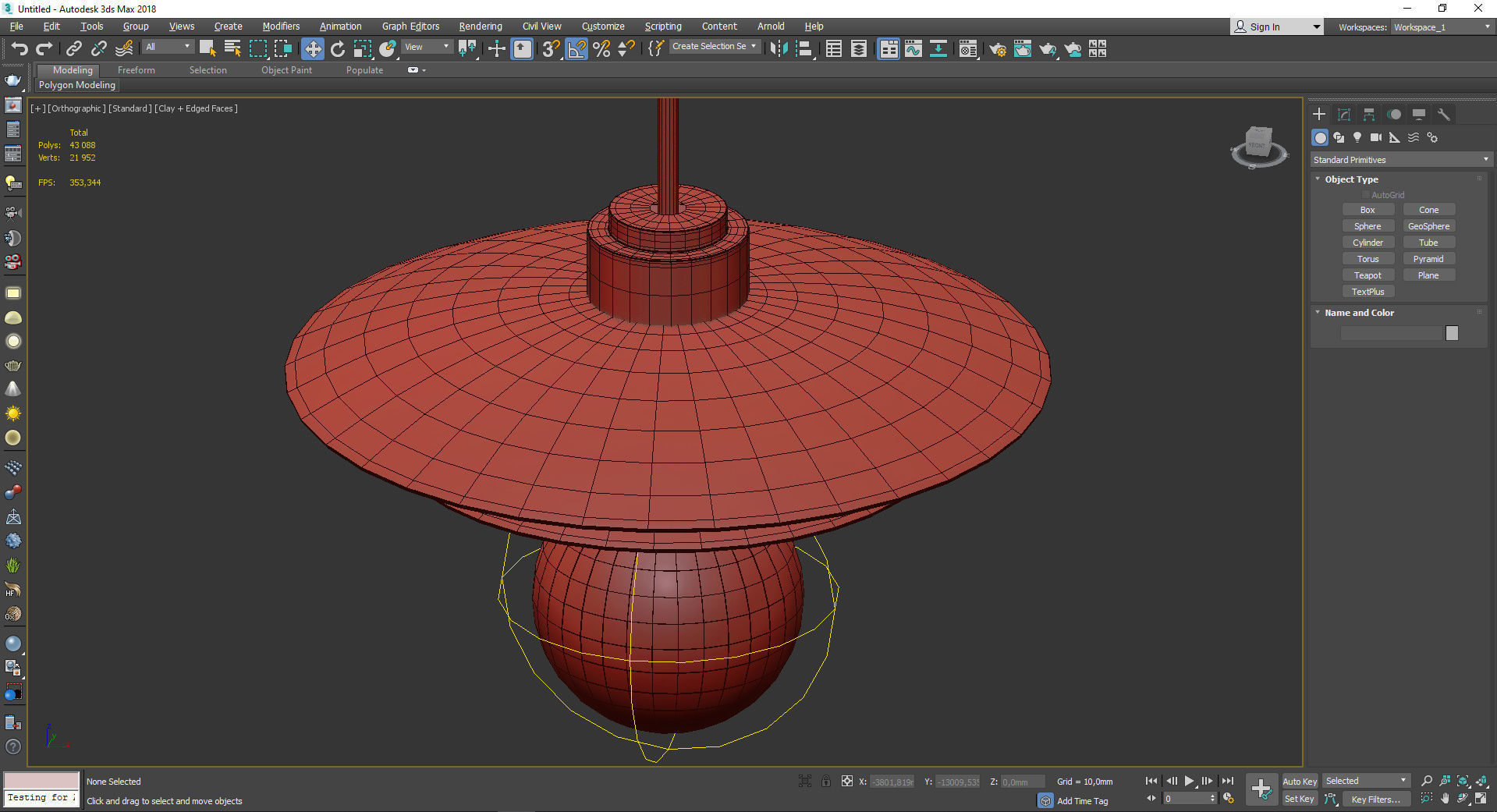1497x812 pixels.
Task: Create a Box primitive
Action: (x=1368, y=210)
